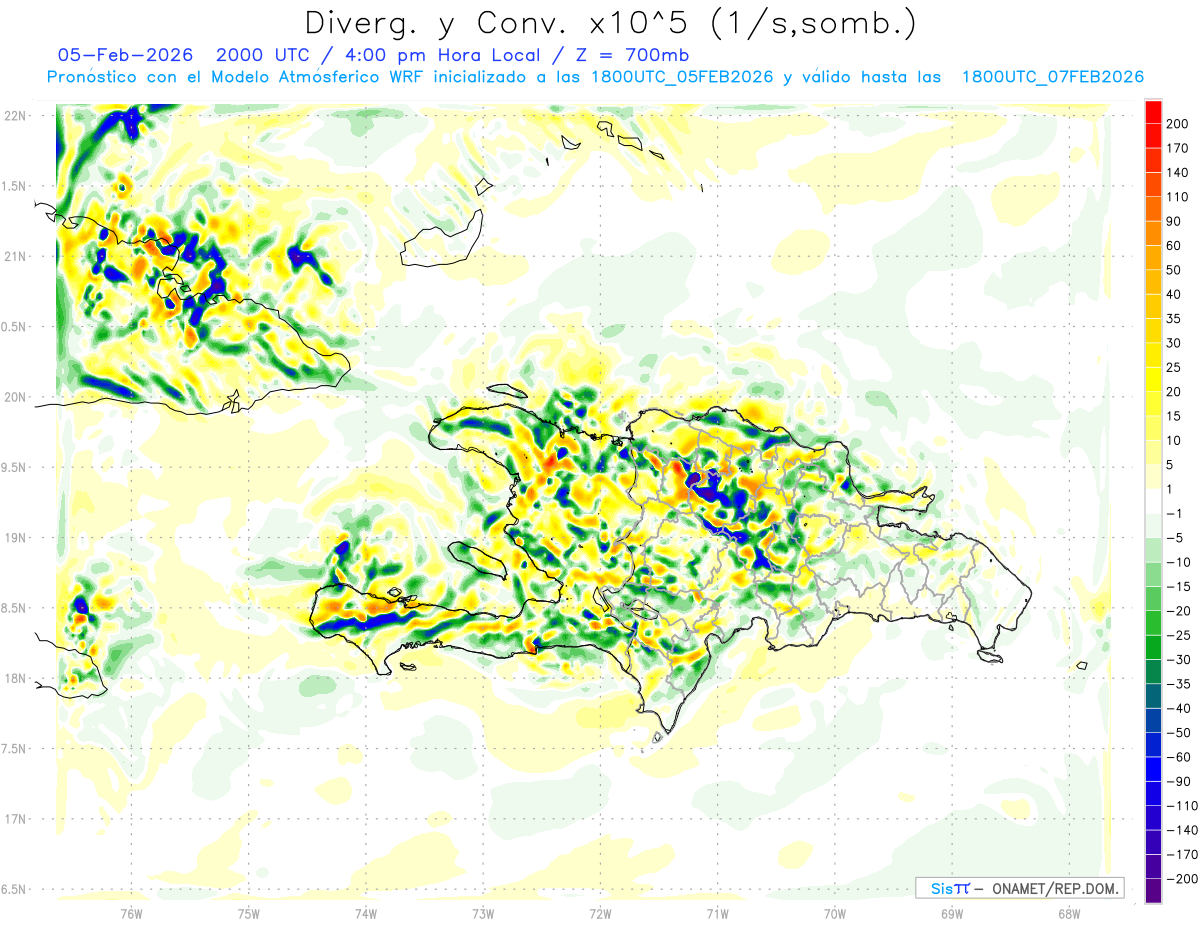Click the '8.5N' latitude label

[14, 608]
